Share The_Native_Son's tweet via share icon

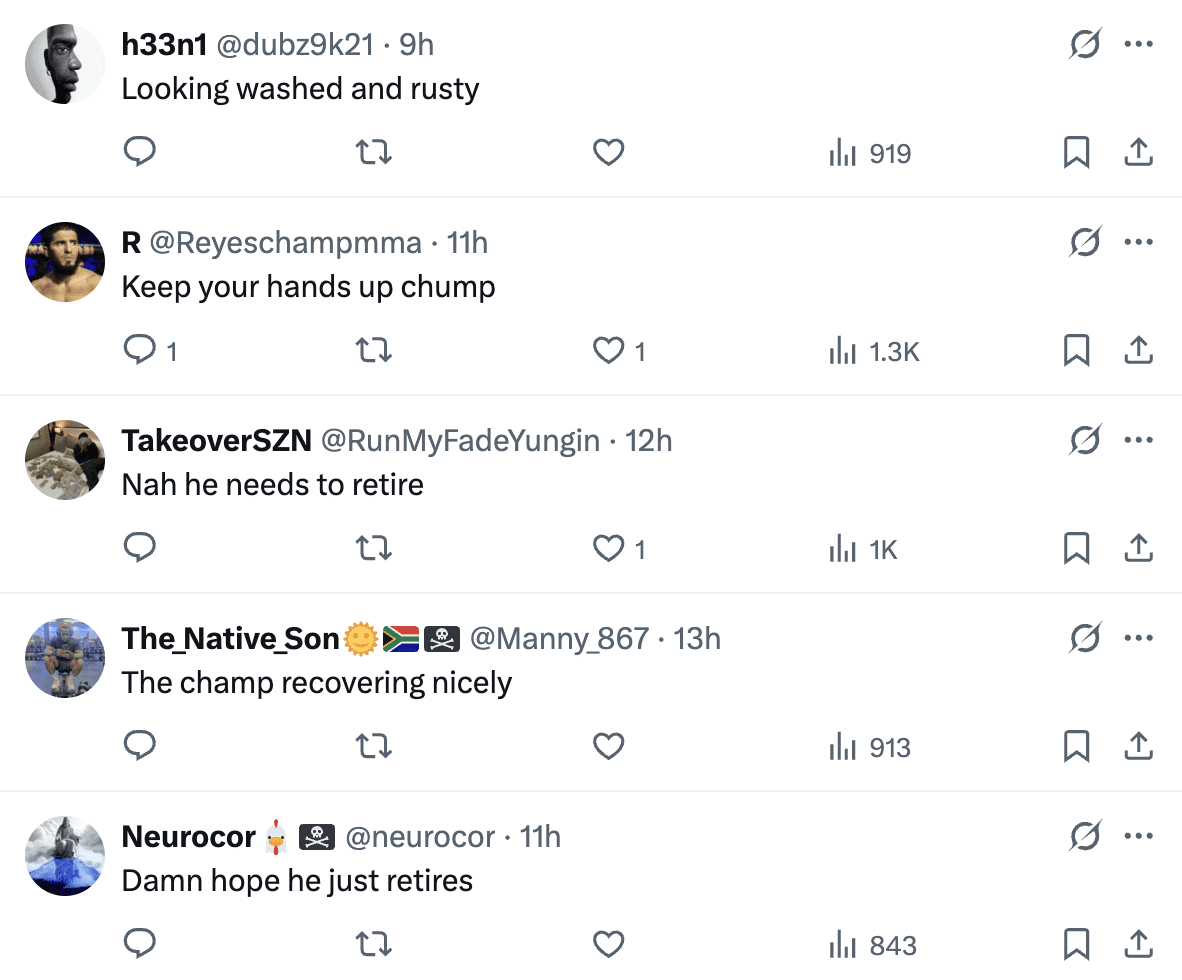pyautogui.click(x=1139, y=746)
